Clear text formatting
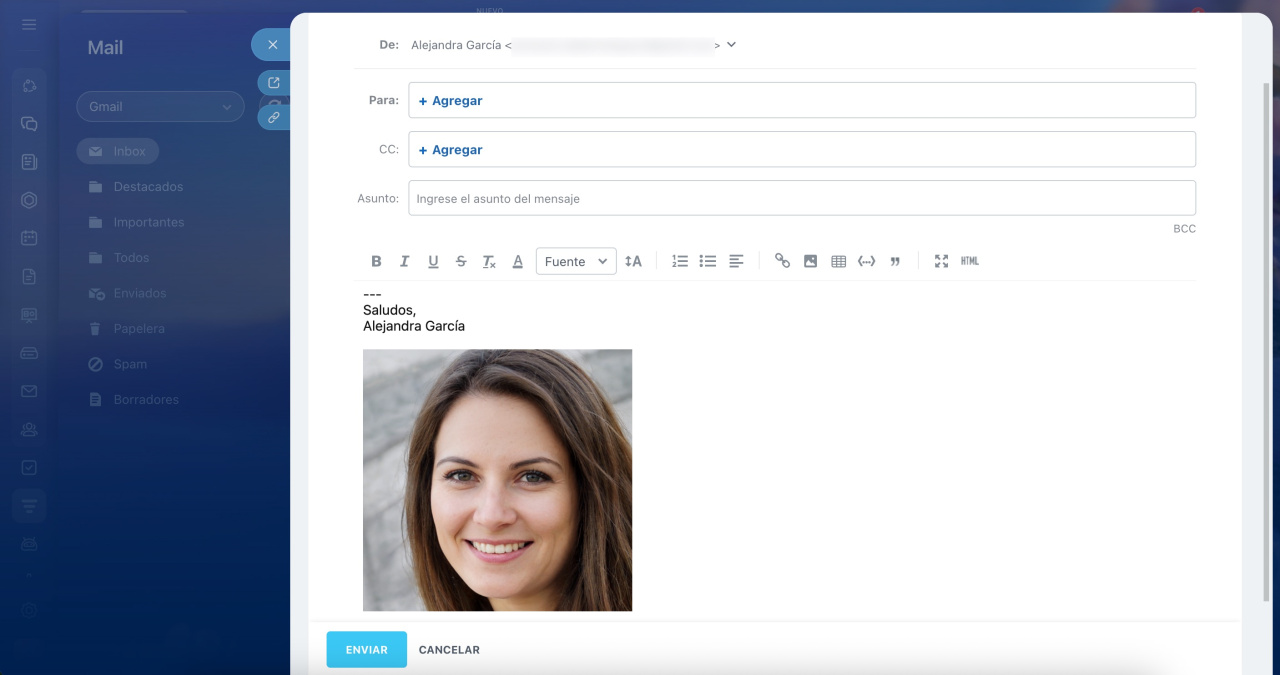This screenshot has width=1280, height=675. [489, 261]
